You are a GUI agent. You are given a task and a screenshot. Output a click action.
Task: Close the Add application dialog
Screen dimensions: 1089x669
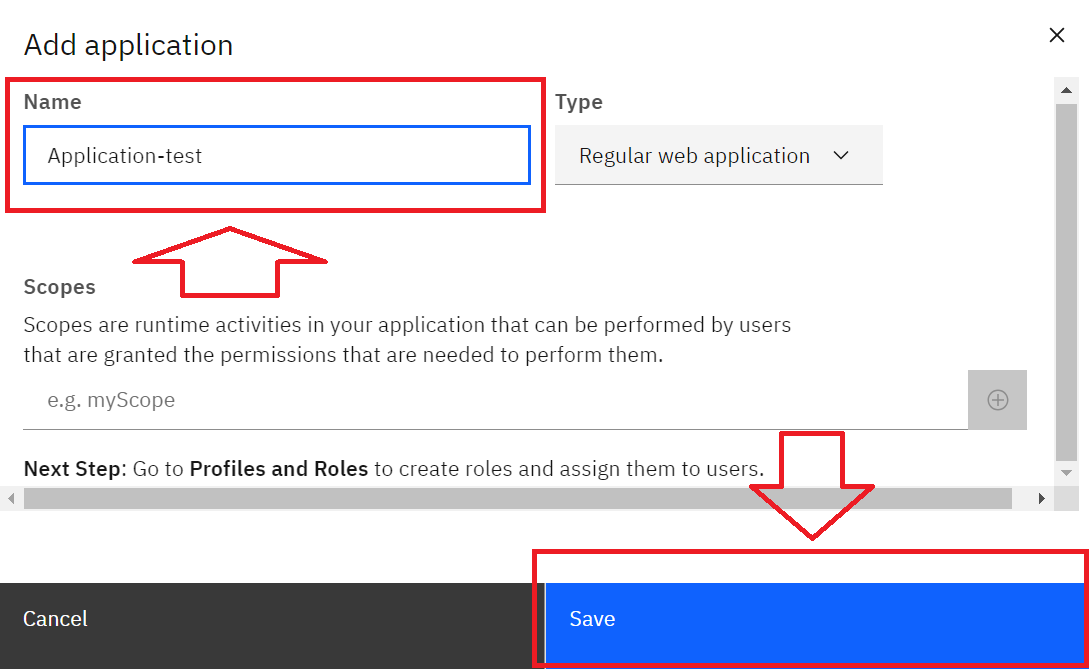(x=1056, y=35)
